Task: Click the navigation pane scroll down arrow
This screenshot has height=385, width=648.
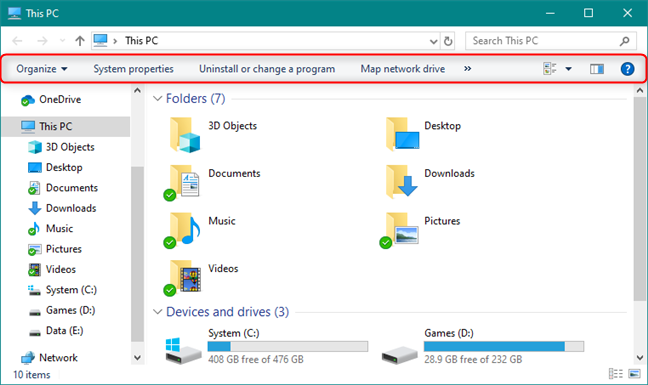Action: click(138, 358)
